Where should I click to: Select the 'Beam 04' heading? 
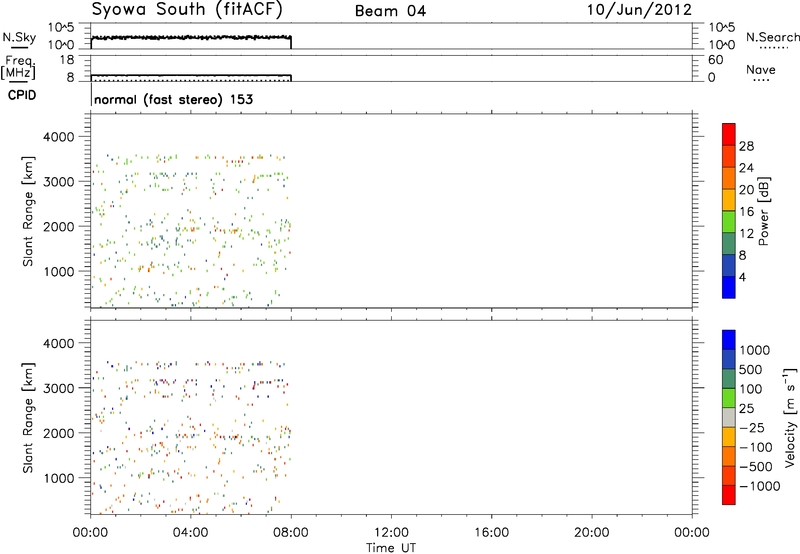point(390,11)
